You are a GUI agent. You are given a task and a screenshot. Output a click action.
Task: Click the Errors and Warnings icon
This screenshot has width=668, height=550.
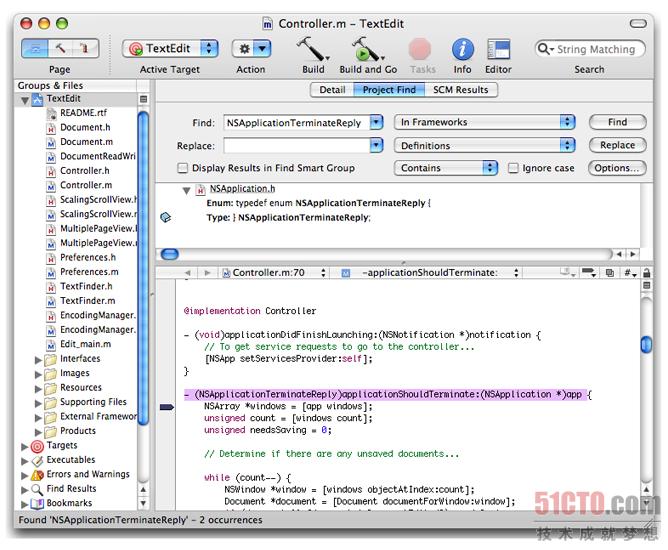click(x=37, y=475)
